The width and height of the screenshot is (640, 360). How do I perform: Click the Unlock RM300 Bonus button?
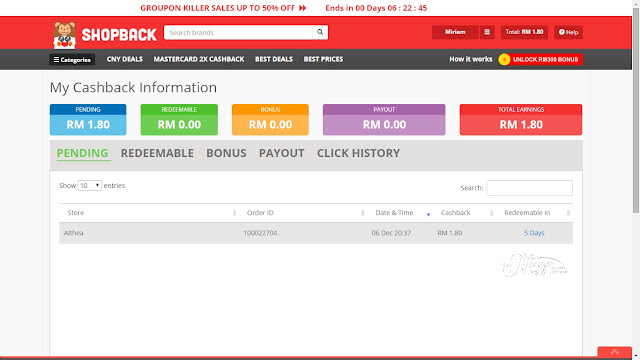[x=545, y=60]
